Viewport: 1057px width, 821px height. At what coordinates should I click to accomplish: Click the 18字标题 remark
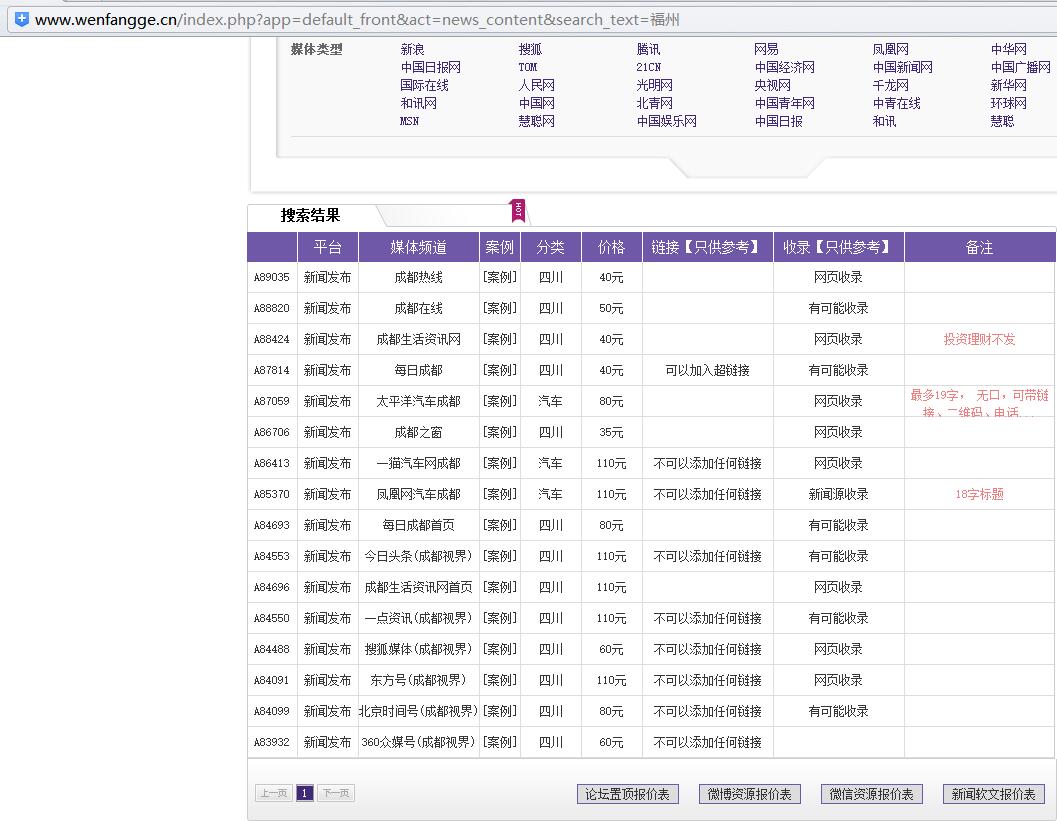pyautogui.click(x=979, y=494)
